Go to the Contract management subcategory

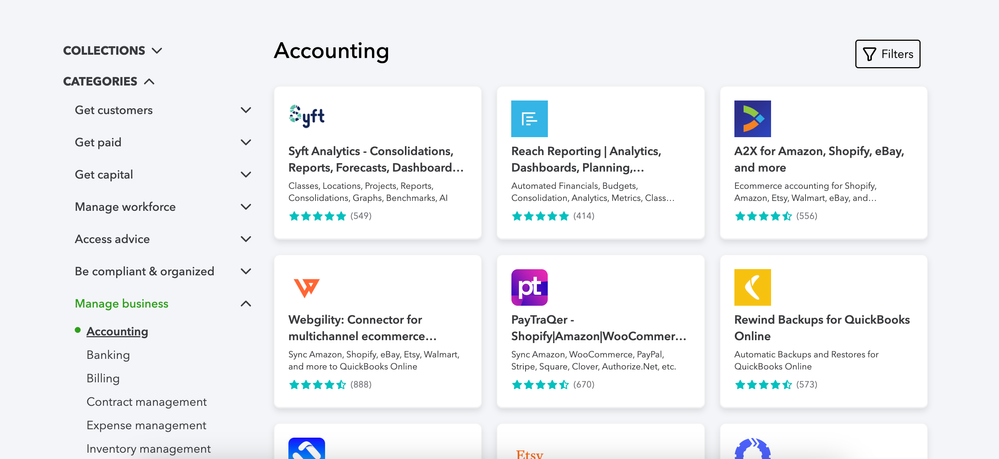pyautogui.click(x=146, y=402)
